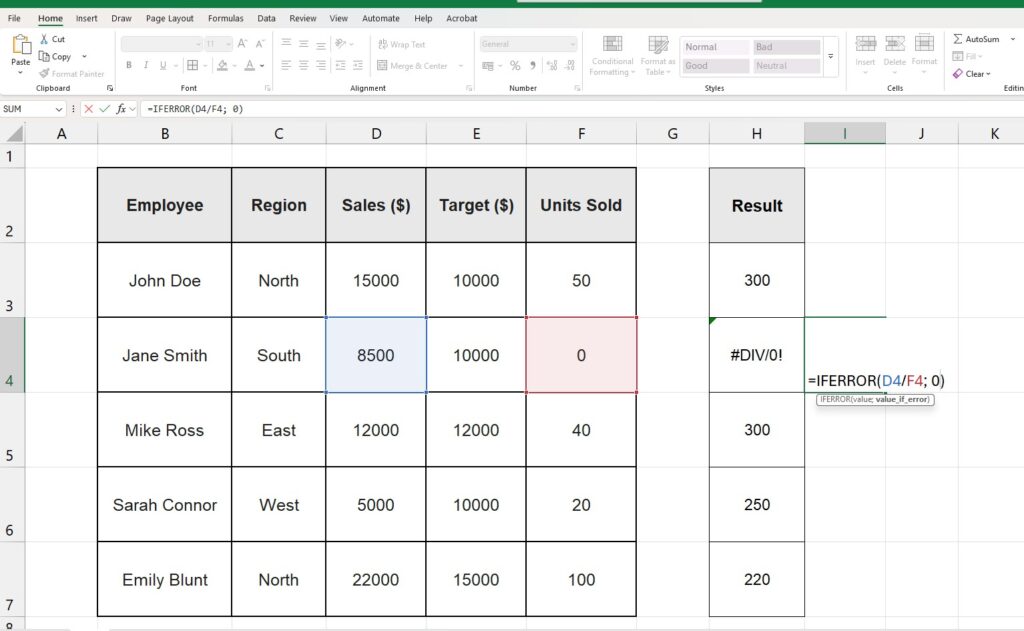Expand the Borders dropdown

205,65
